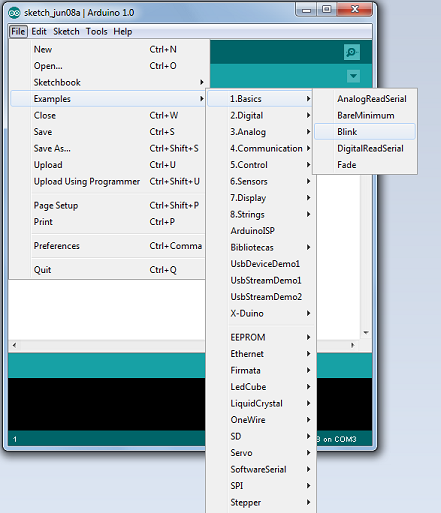Image resolution: width=441 pixels, height=513 pixels.
Task: Open UsbDeviceDemo1 example
Action: [260, 264]
